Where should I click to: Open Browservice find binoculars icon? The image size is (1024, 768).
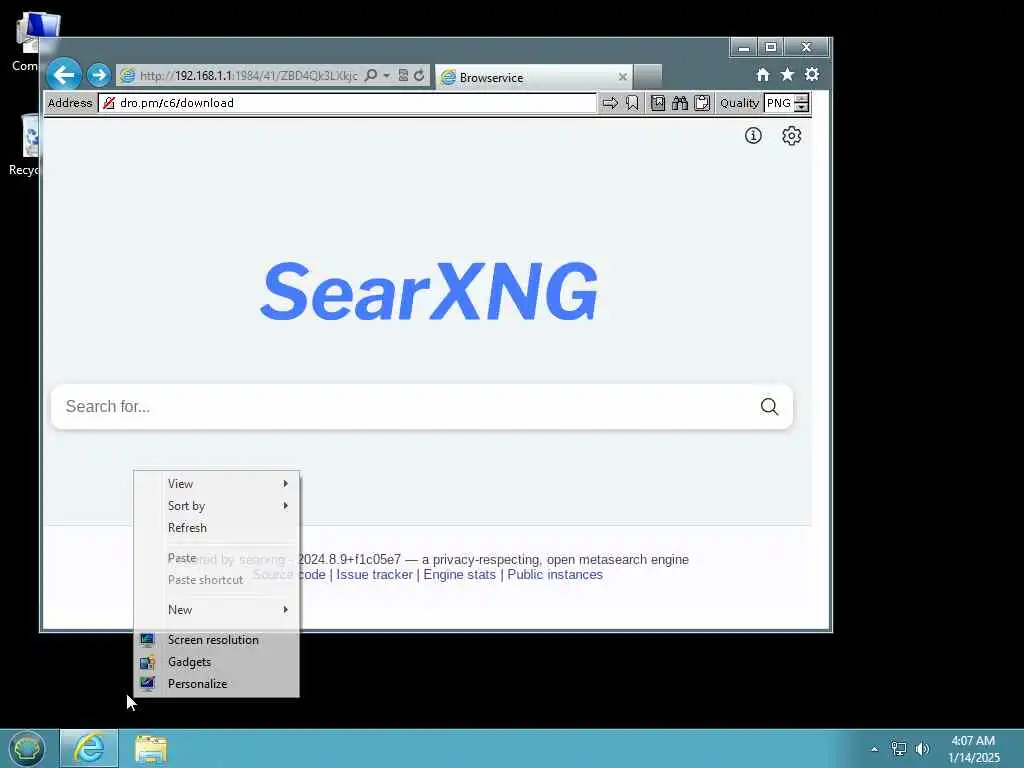680,103
